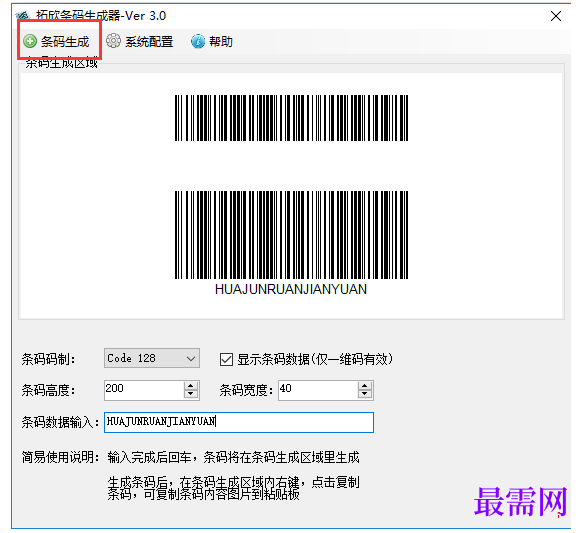Click the blue info 帮助 icon
586x533 pixels.
(x=198, y=41)
